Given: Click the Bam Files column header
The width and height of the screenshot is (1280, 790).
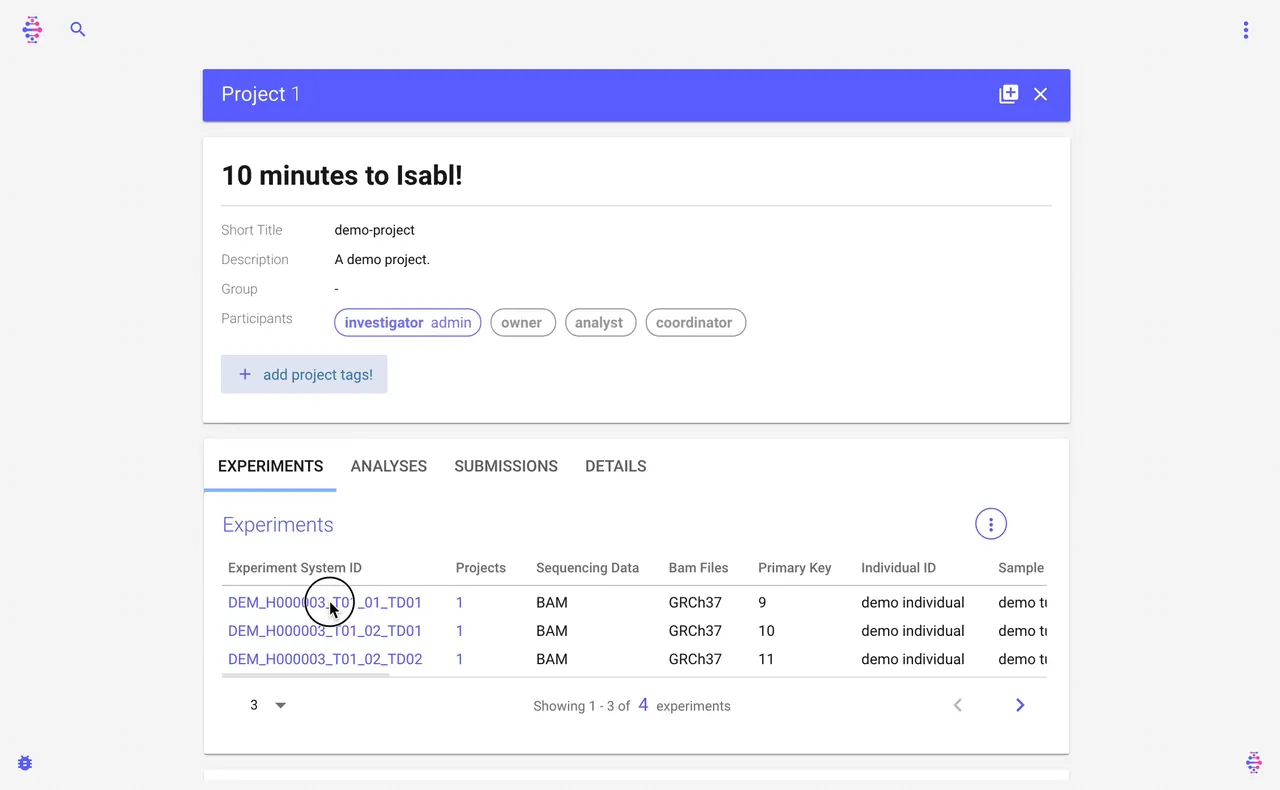Looking at the screenshot, I should [698, 567].
